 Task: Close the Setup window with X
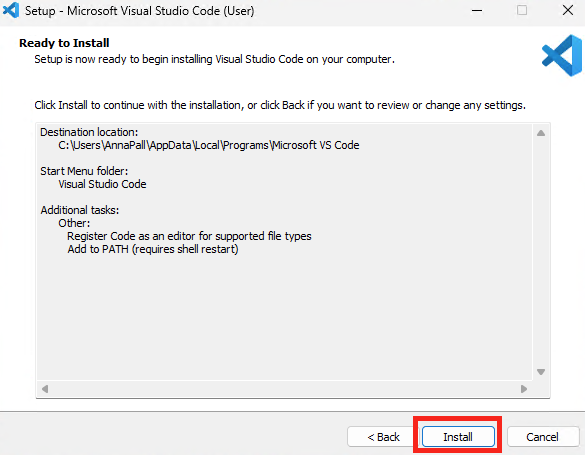pyautogui.click(x=568, y=10)
